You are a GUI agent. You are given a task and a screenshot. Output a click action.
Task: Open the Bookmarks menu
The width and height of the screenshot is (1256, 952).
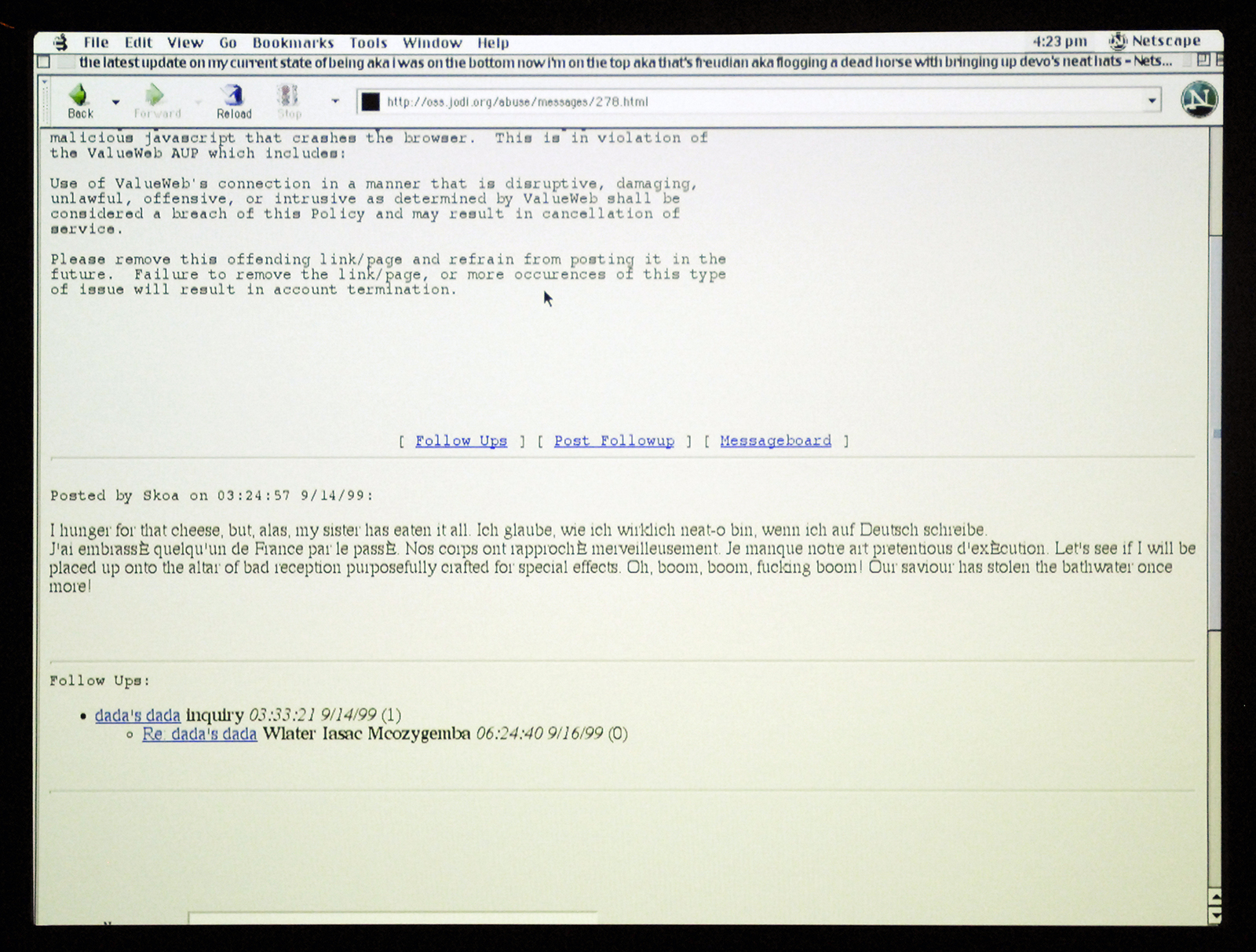(293, 43)
